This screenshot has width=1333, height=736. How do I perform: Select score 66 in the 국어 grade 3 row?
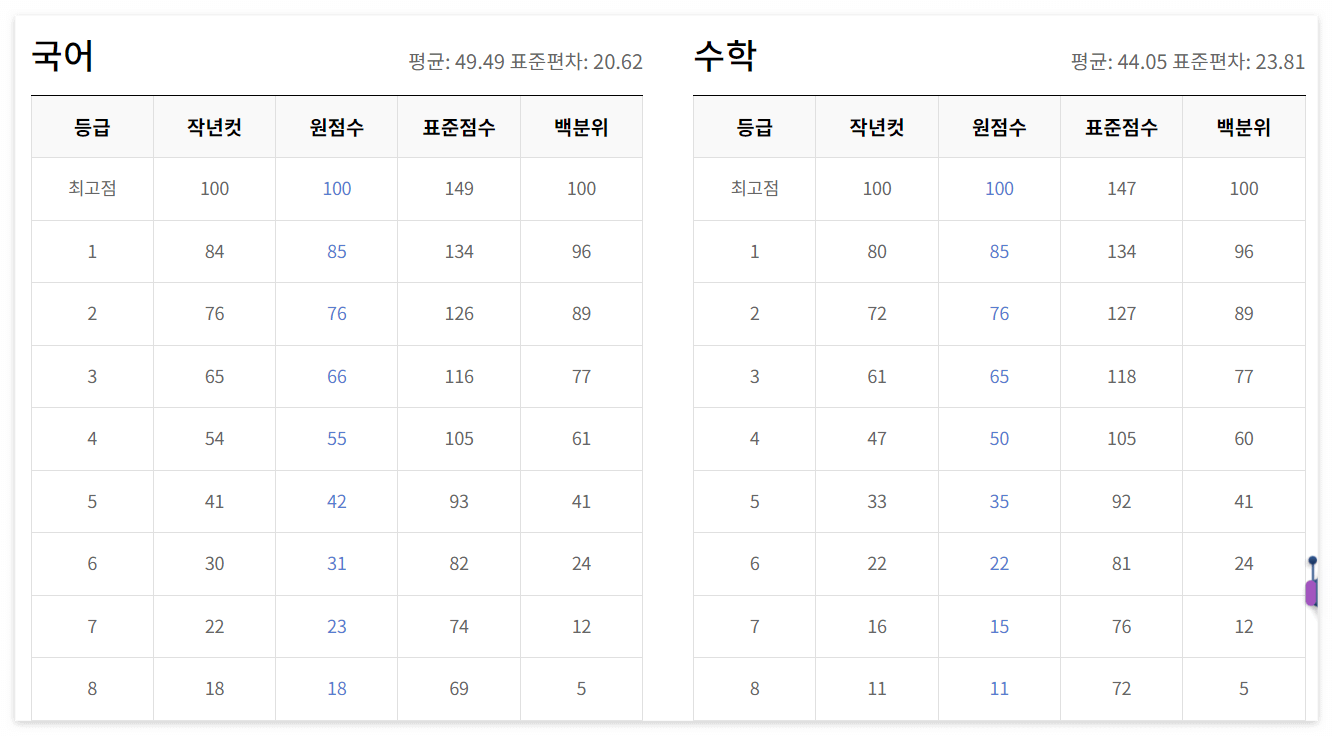[x=336, y=376]
